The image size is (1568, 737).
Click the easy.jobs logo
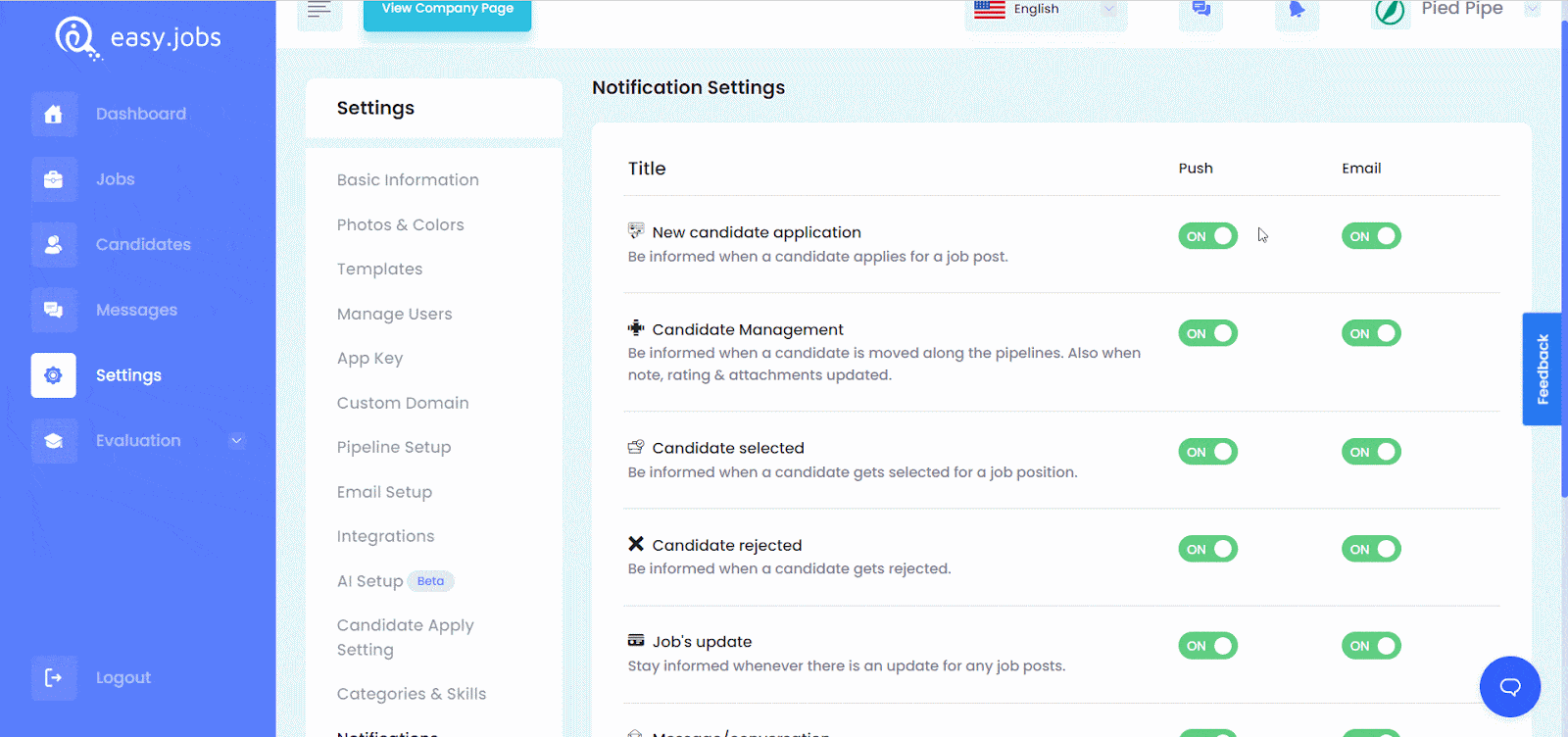[138, 38]
